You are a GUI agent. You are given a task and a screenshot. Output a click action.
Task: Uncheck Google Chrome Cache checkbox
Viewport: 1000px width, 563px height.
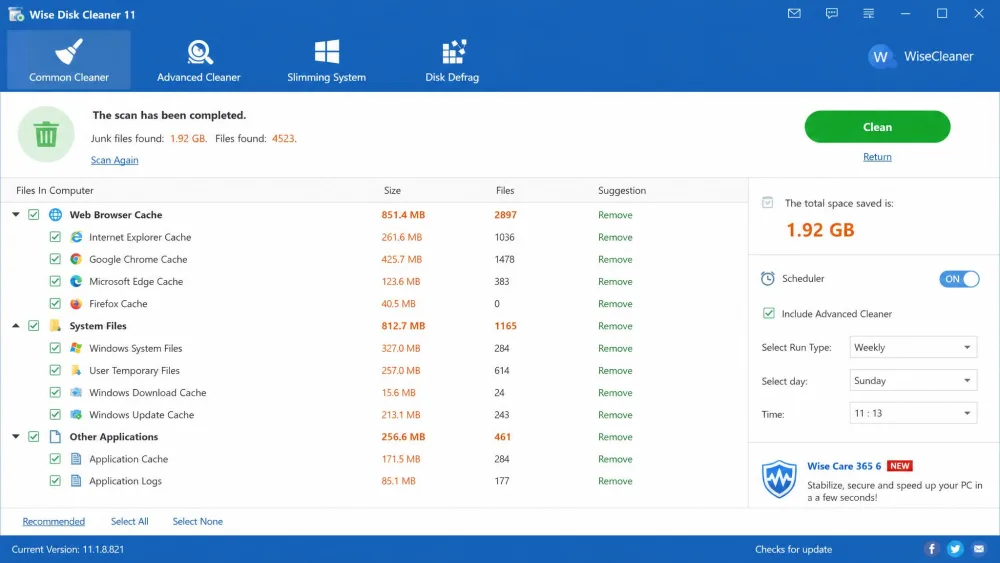pyautogui.click(x=55, y=259)
